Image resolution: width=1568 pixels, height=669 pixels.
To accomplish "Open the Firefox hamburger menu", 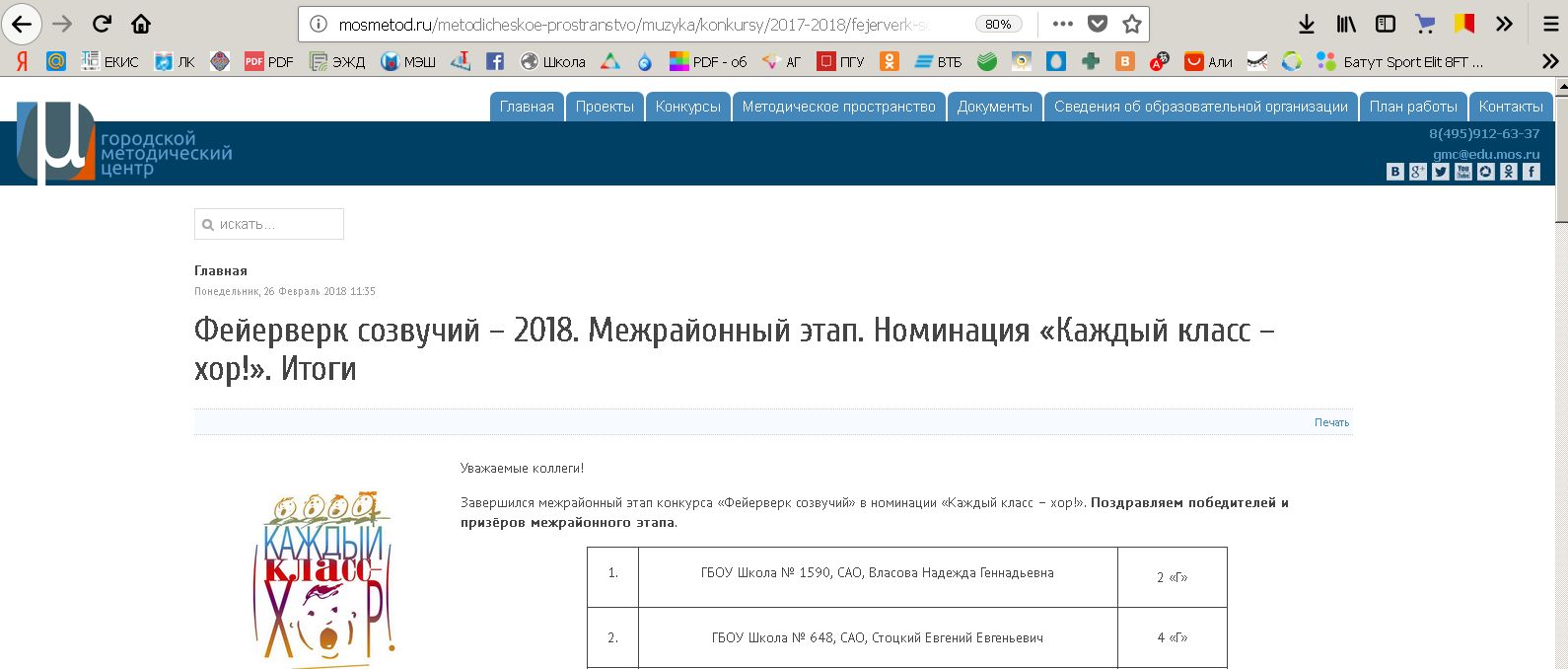I will coord(1550,24).
